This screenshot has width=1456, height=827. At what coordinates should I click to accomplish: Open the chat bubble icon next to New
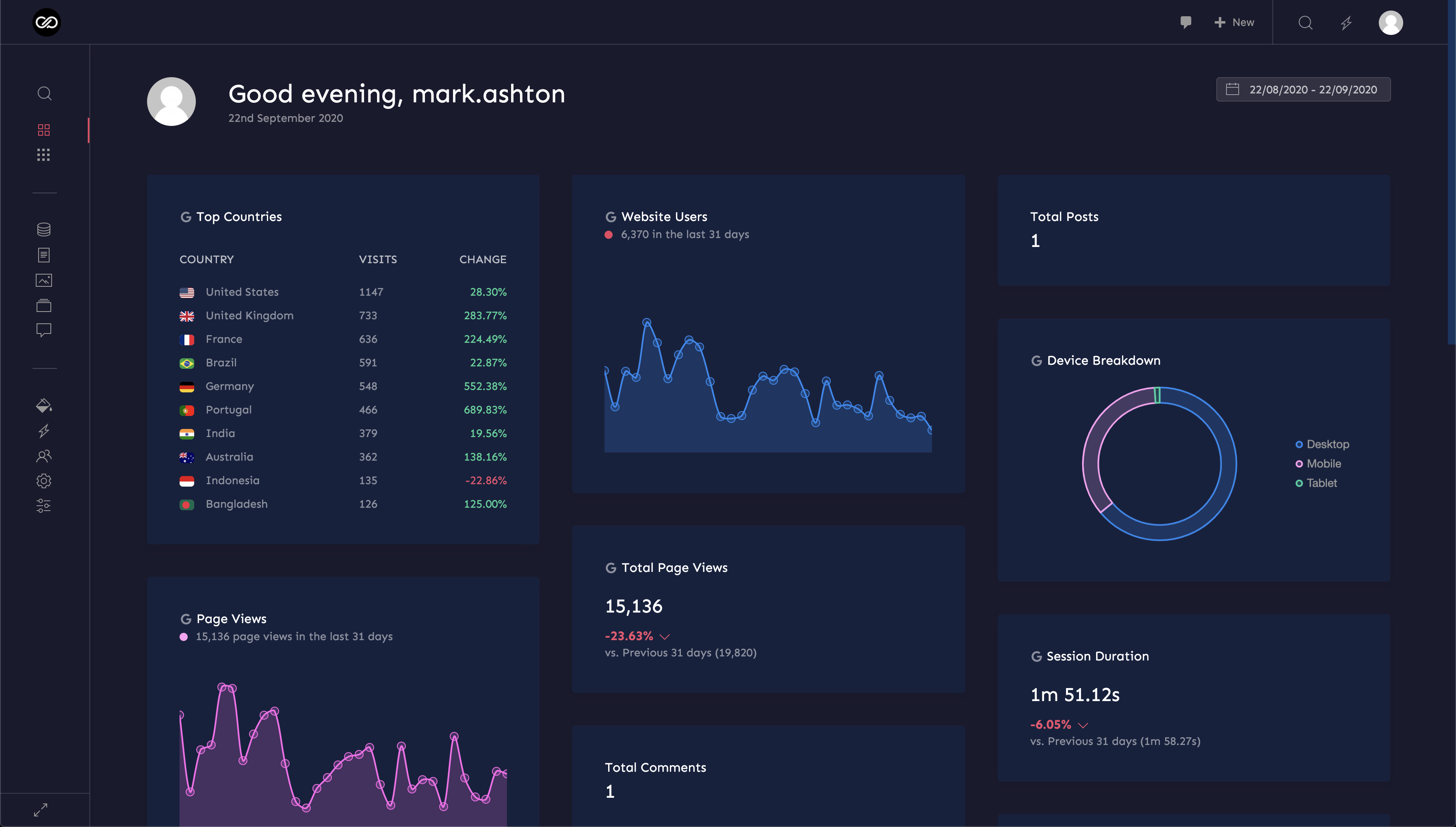click(x=1185, y=22)
